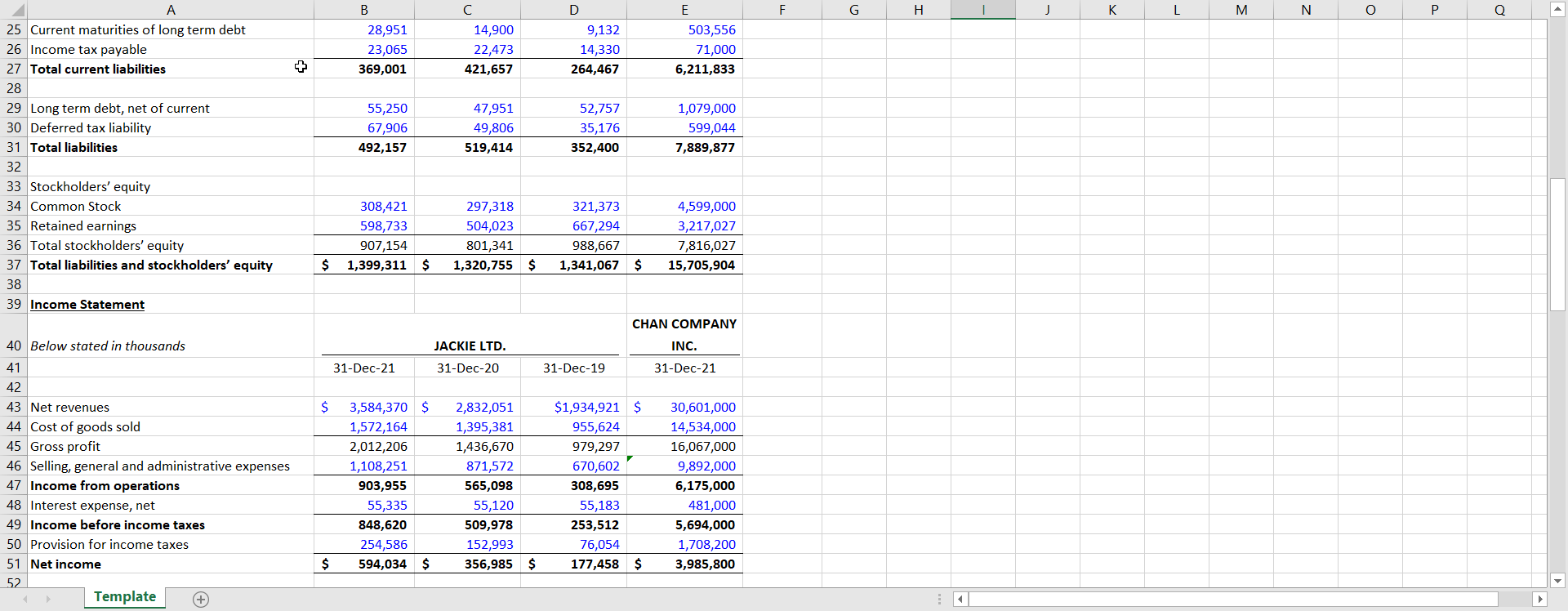
Task: Select the '31-Dec-20' date cell
Action: point(467,368)
